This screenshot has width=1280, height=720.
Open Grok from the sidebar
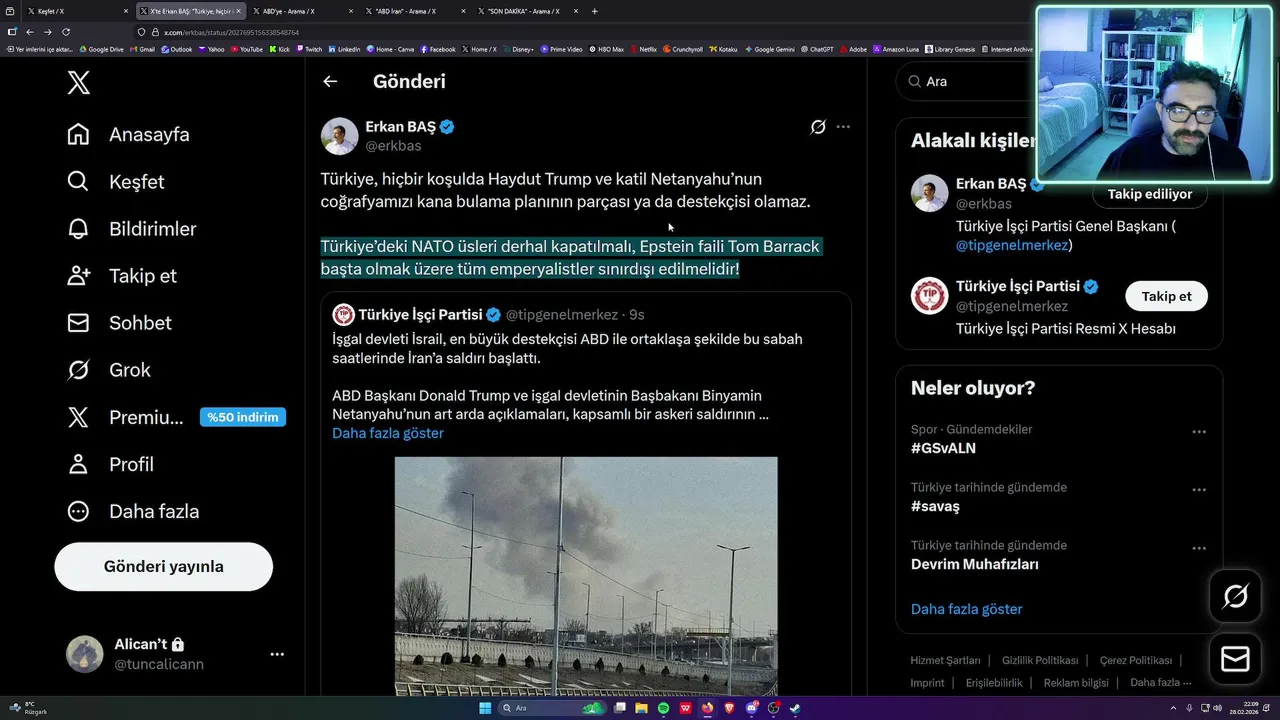[x=108, y=369]
